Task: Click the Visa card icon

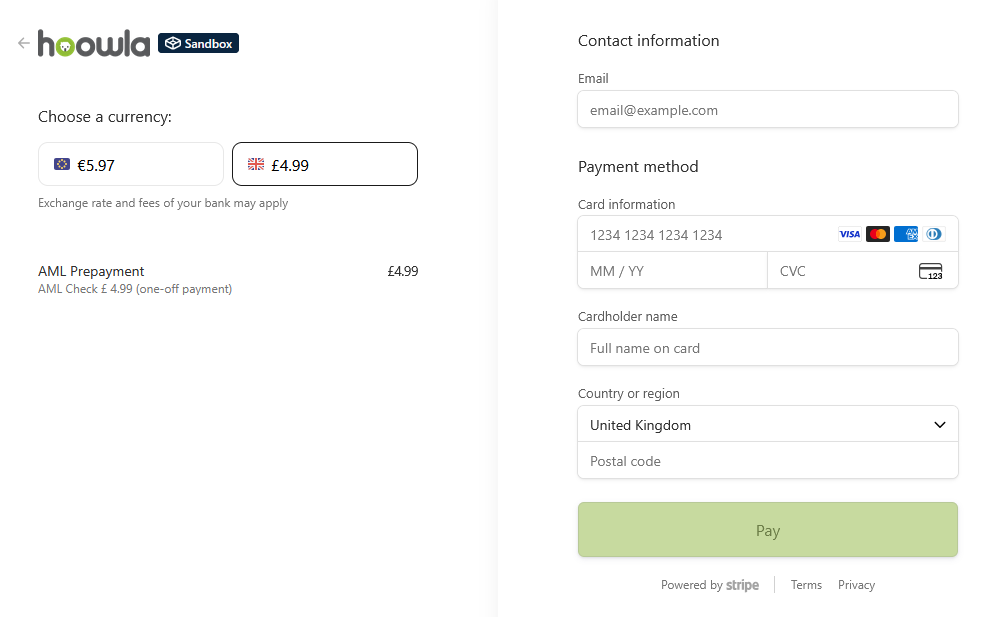Action: point(849,234)
